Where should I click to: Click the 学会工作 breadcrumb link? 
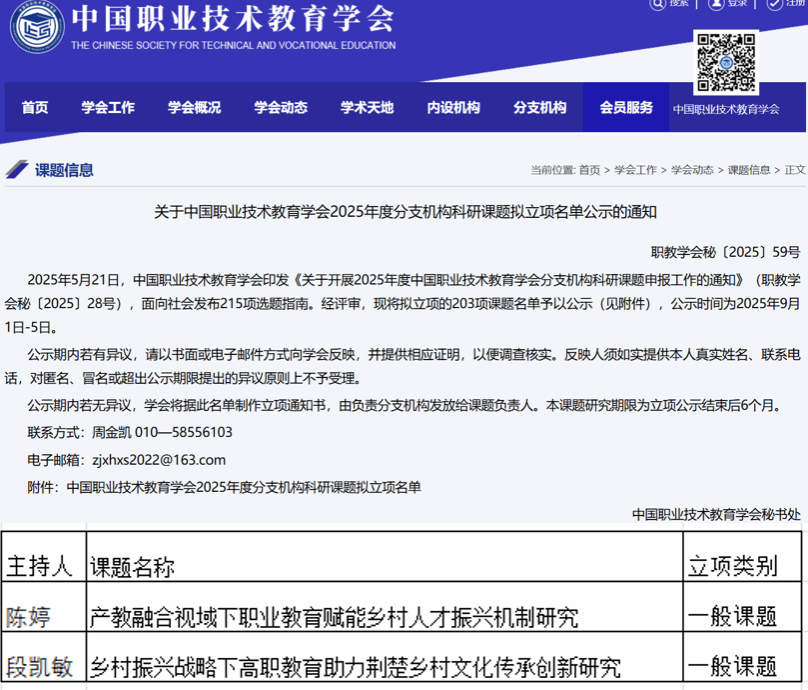click(636, 170)
